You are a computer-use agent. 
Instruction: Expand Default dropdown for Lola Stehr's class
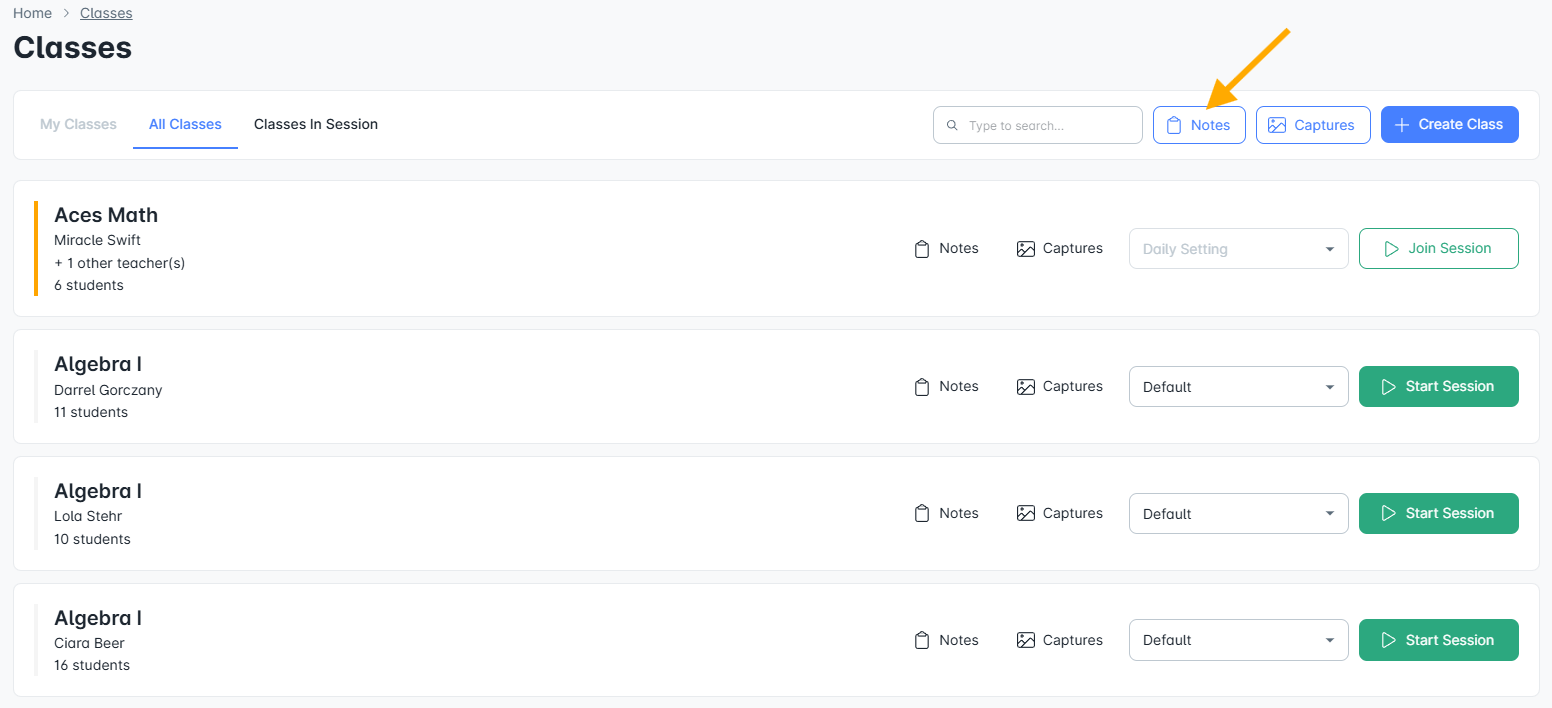pos(1239,514)
